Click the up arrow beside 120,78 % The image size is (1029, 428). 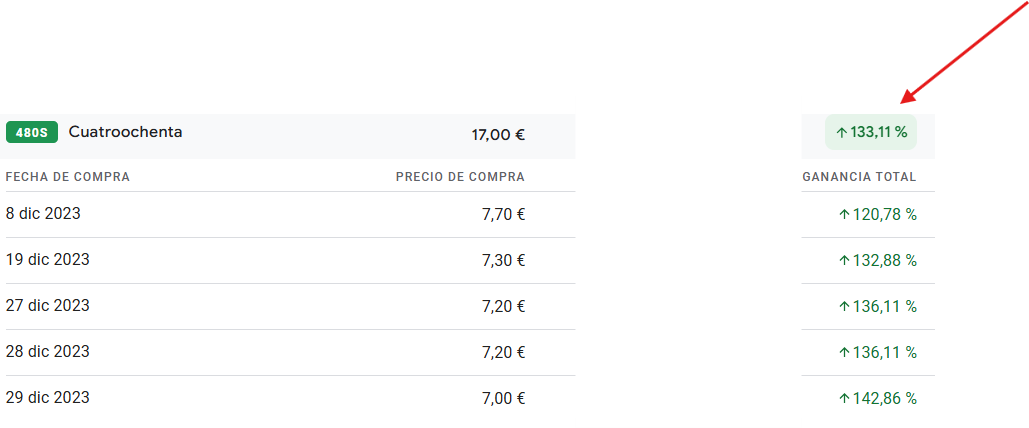coord(845,215)
